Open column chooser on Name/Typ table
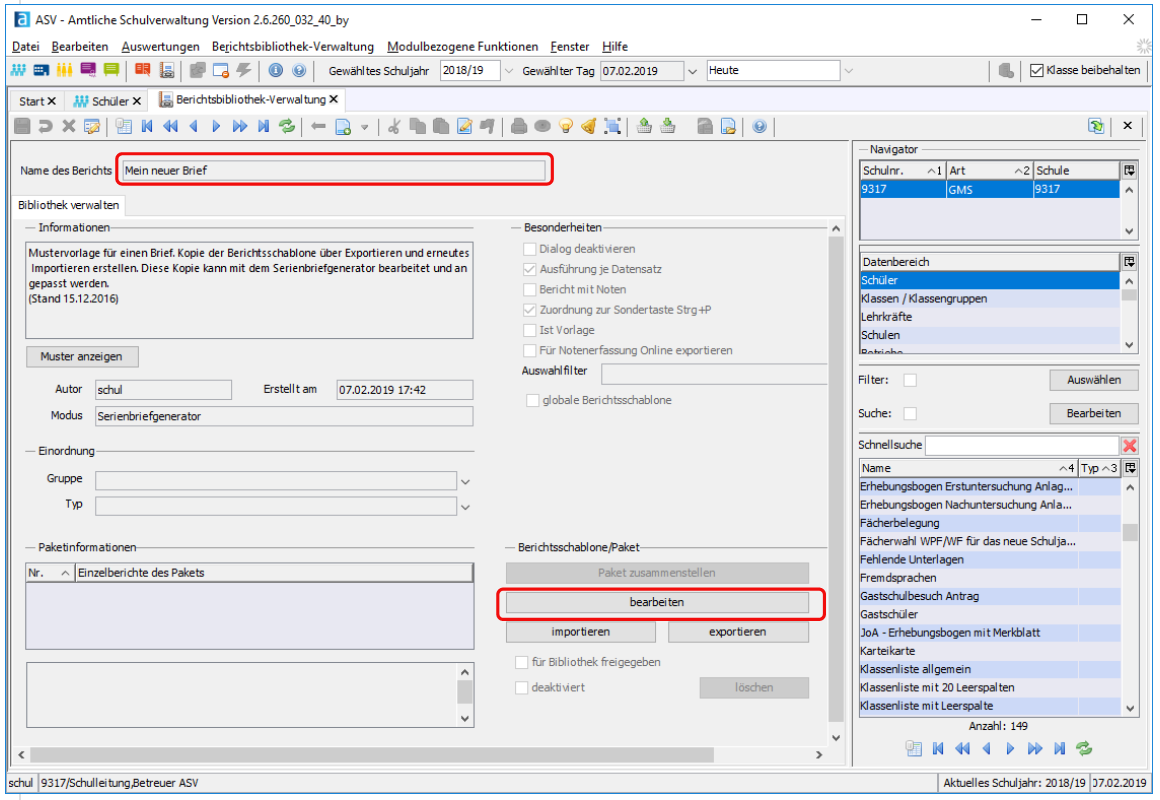Screen dimensions: 1160x800 1130,468
